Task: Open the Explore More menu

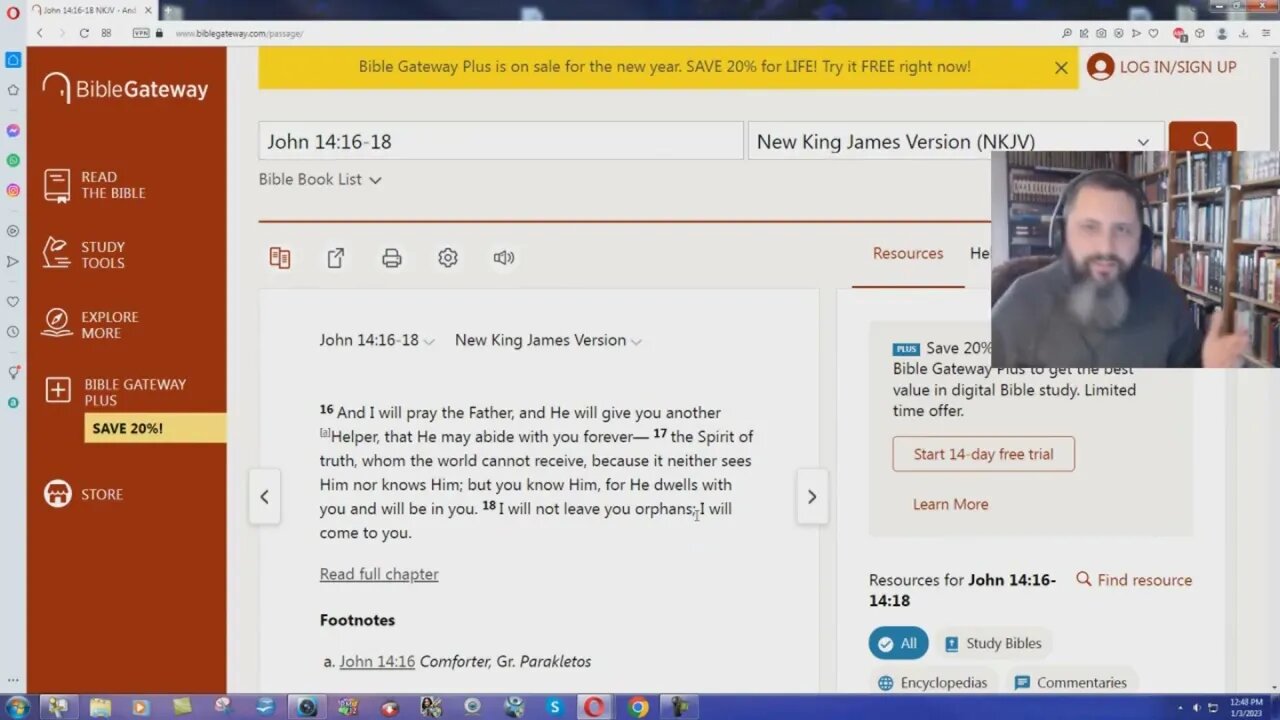Action: tap(90, 325)
